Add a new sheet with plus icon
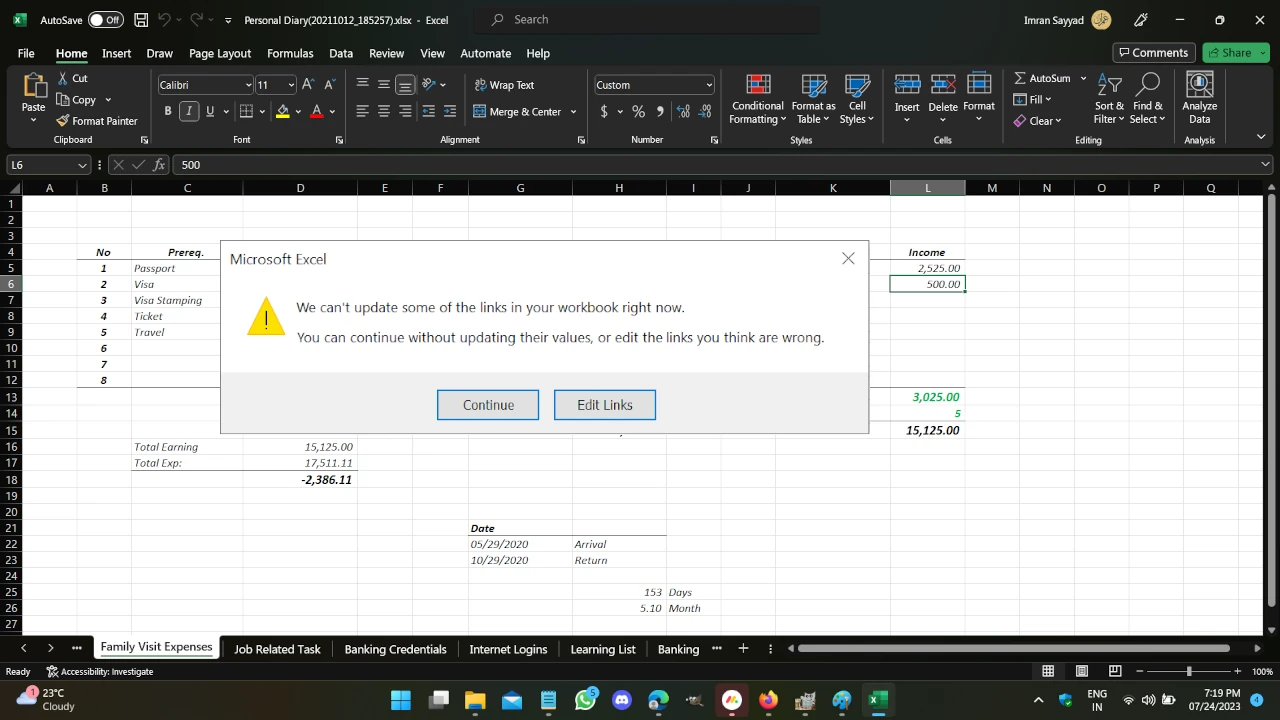The image size is (1280, 720). tap(743, 648)
